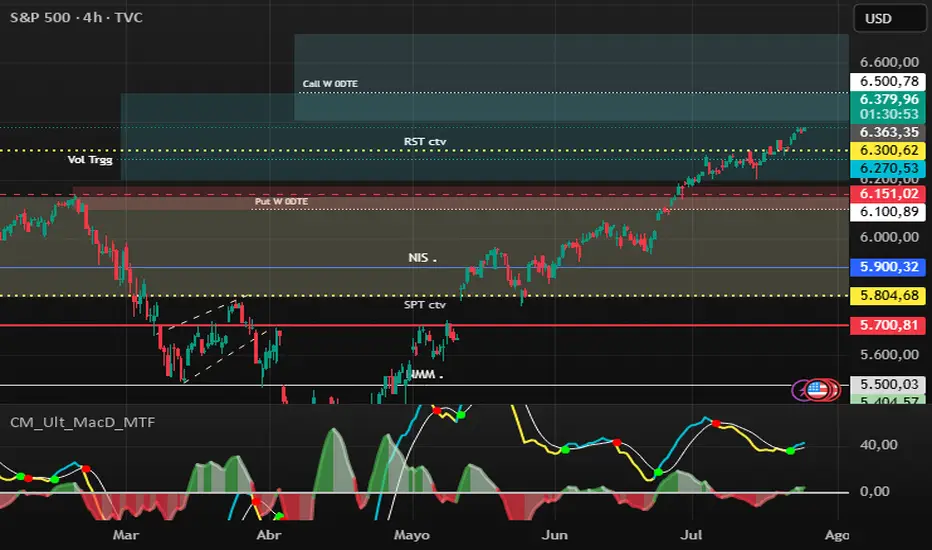Open the USD currency selector
Screen dimensions: 932x550
890,18
